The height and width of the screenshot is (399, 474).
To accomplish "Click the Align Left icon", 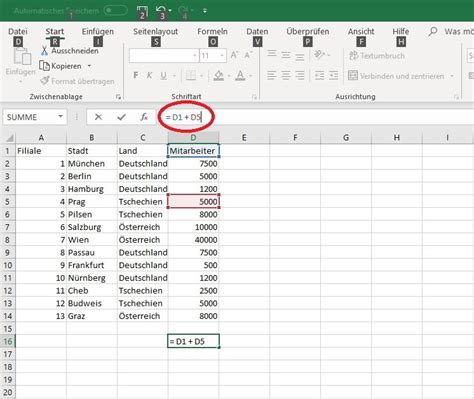I will [272, 76].
